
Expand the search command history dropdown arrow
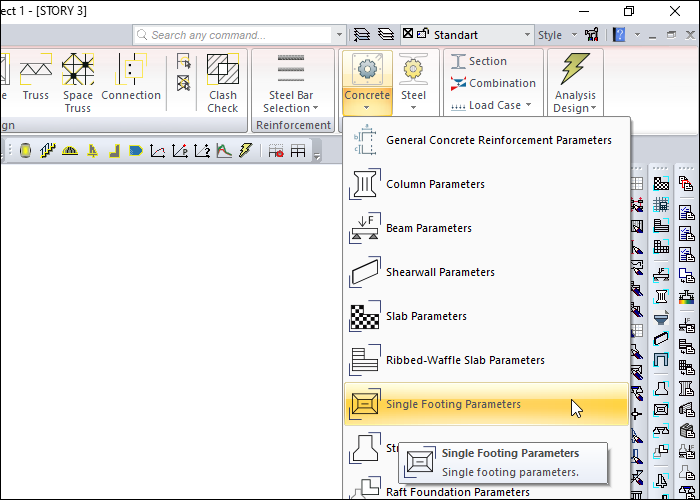339,35
